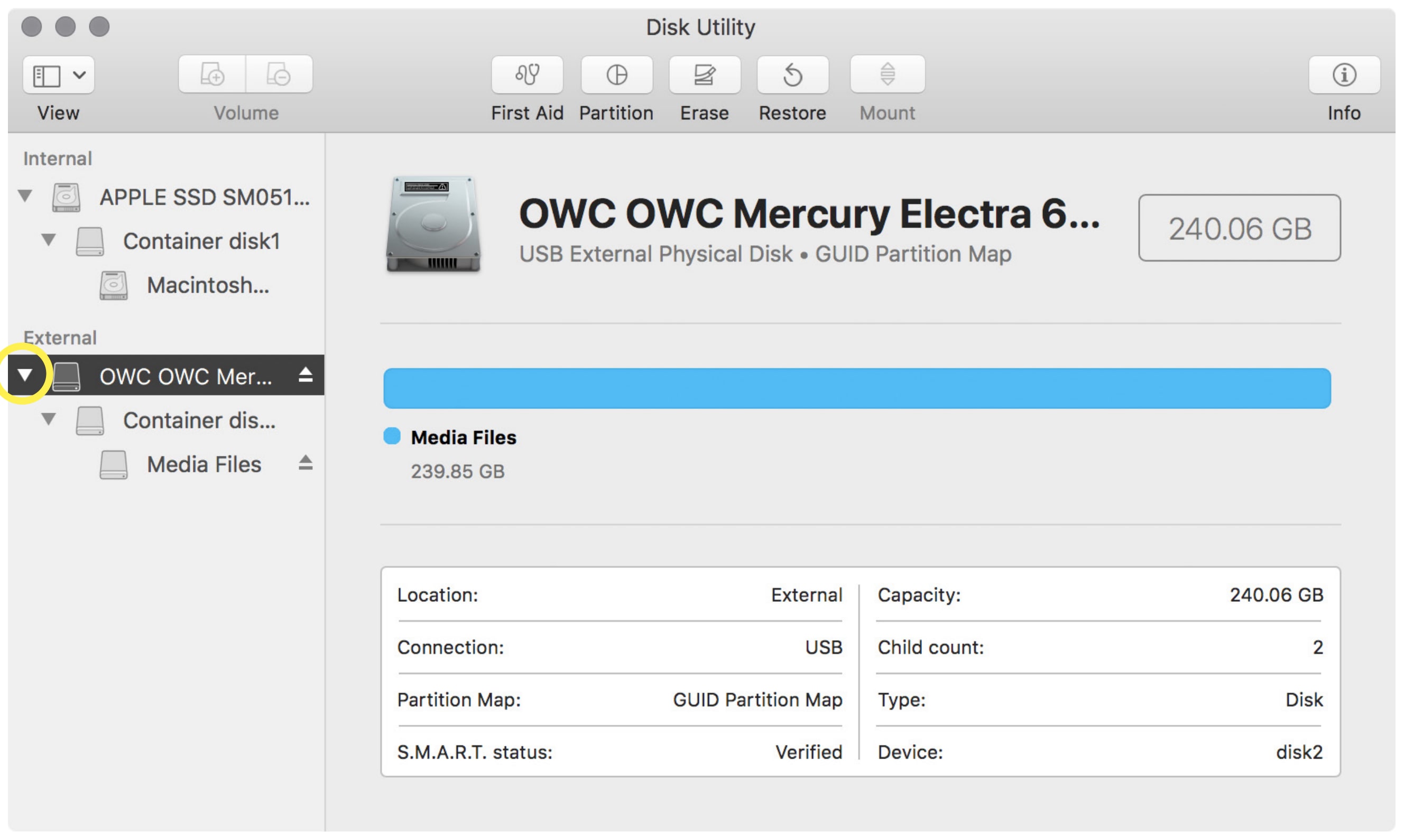Click the remove Volume icon
The image size is (1404, 840).
(x=279, y=74)
